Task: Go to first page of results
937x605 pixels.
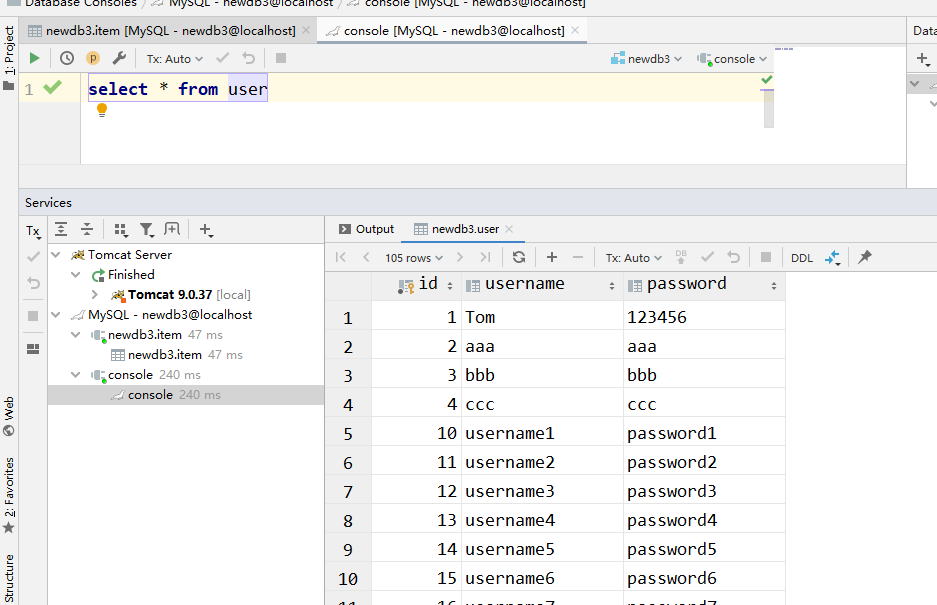Action: pos(341,257)
